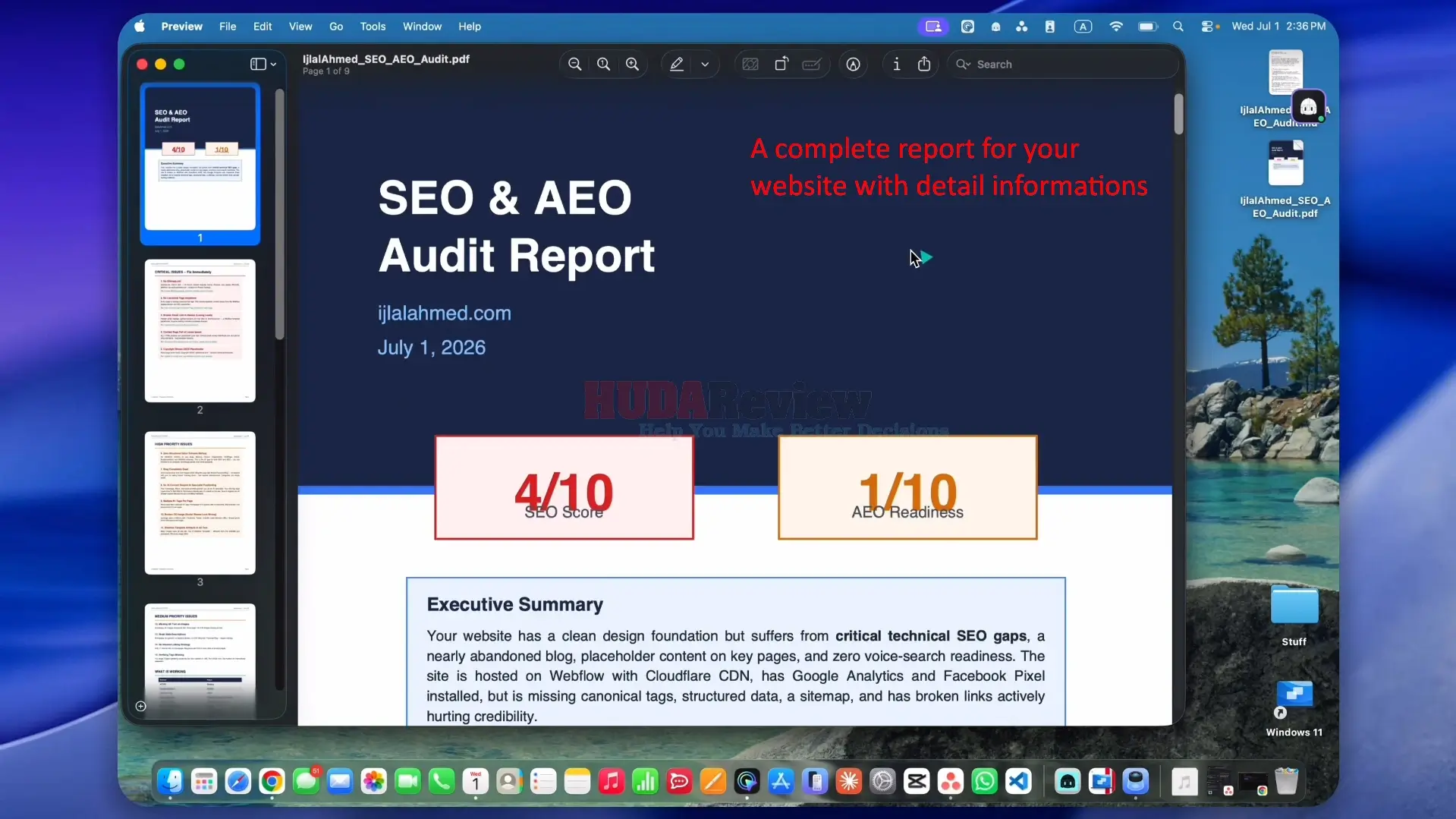Click the Form Filling toolbar icon

pyautogui.click(x=812, y=65)
